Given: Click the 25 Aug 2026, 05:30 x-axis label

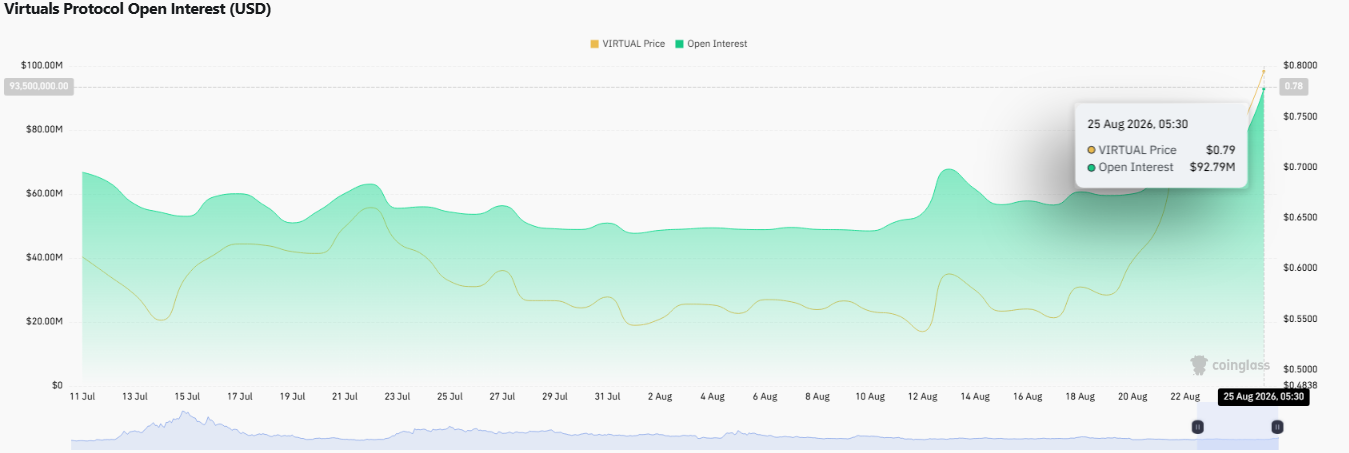Looking at the screenshot, I should [x=1264, y=397].
